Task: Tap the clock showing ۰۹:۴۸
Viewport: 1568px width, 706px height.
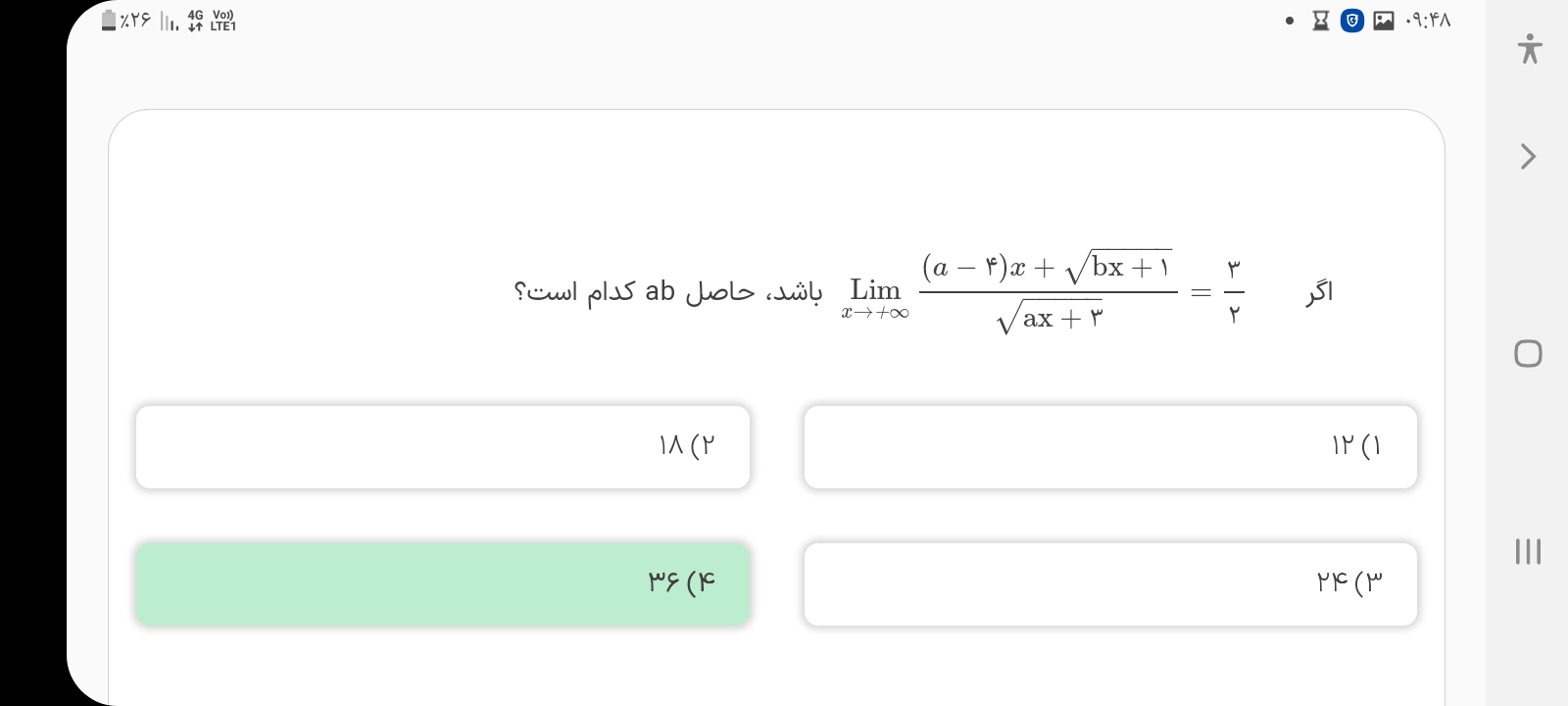Action: tap(1427, 21)
